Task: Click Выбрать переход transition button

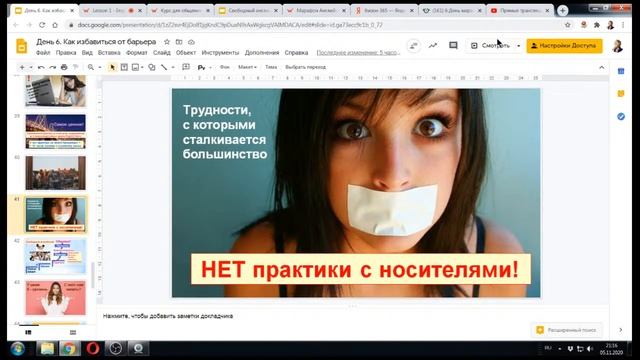Action: click(x=305, y=67)
